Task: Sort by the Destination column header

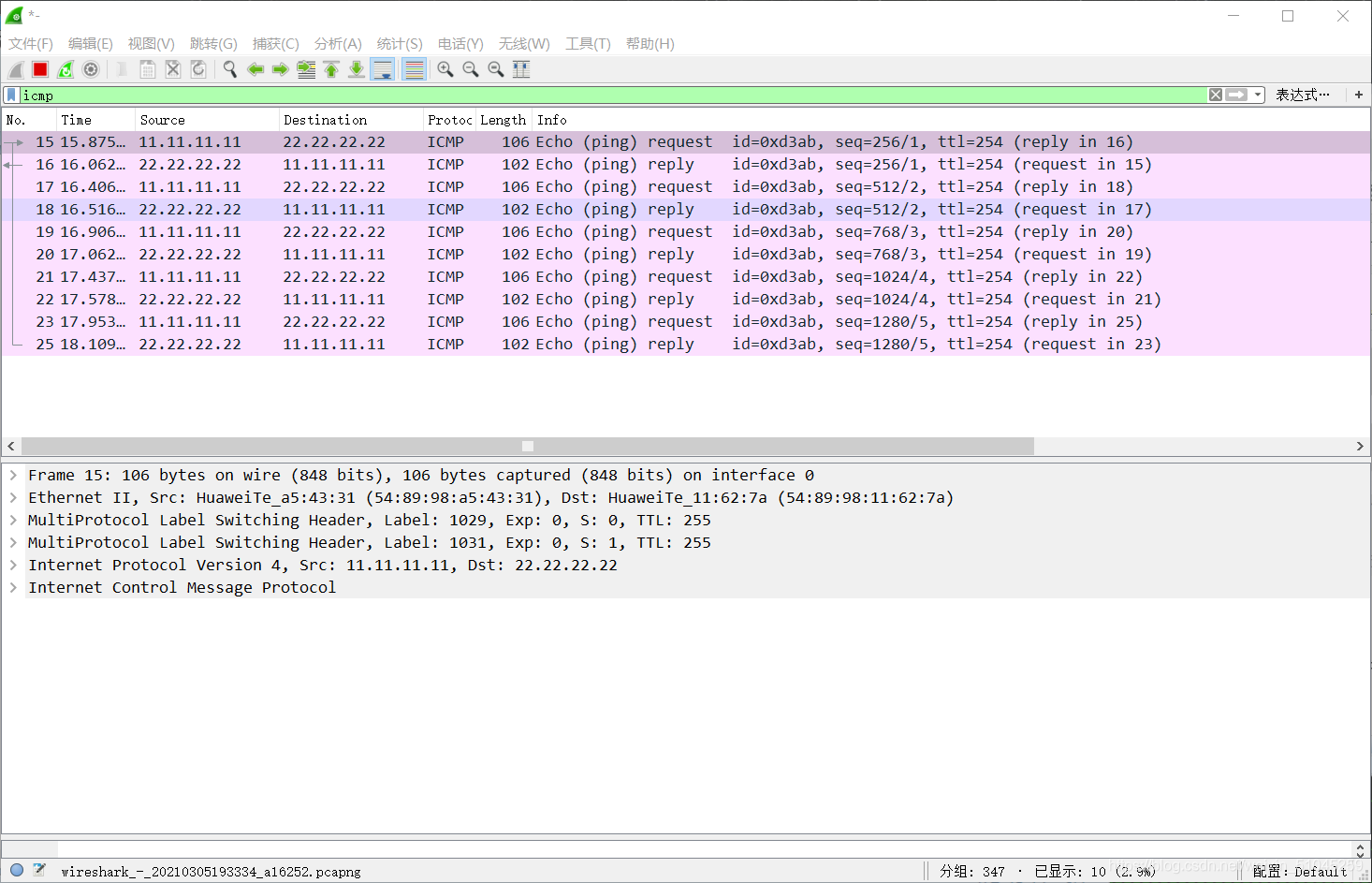Action: click(351, 120)
